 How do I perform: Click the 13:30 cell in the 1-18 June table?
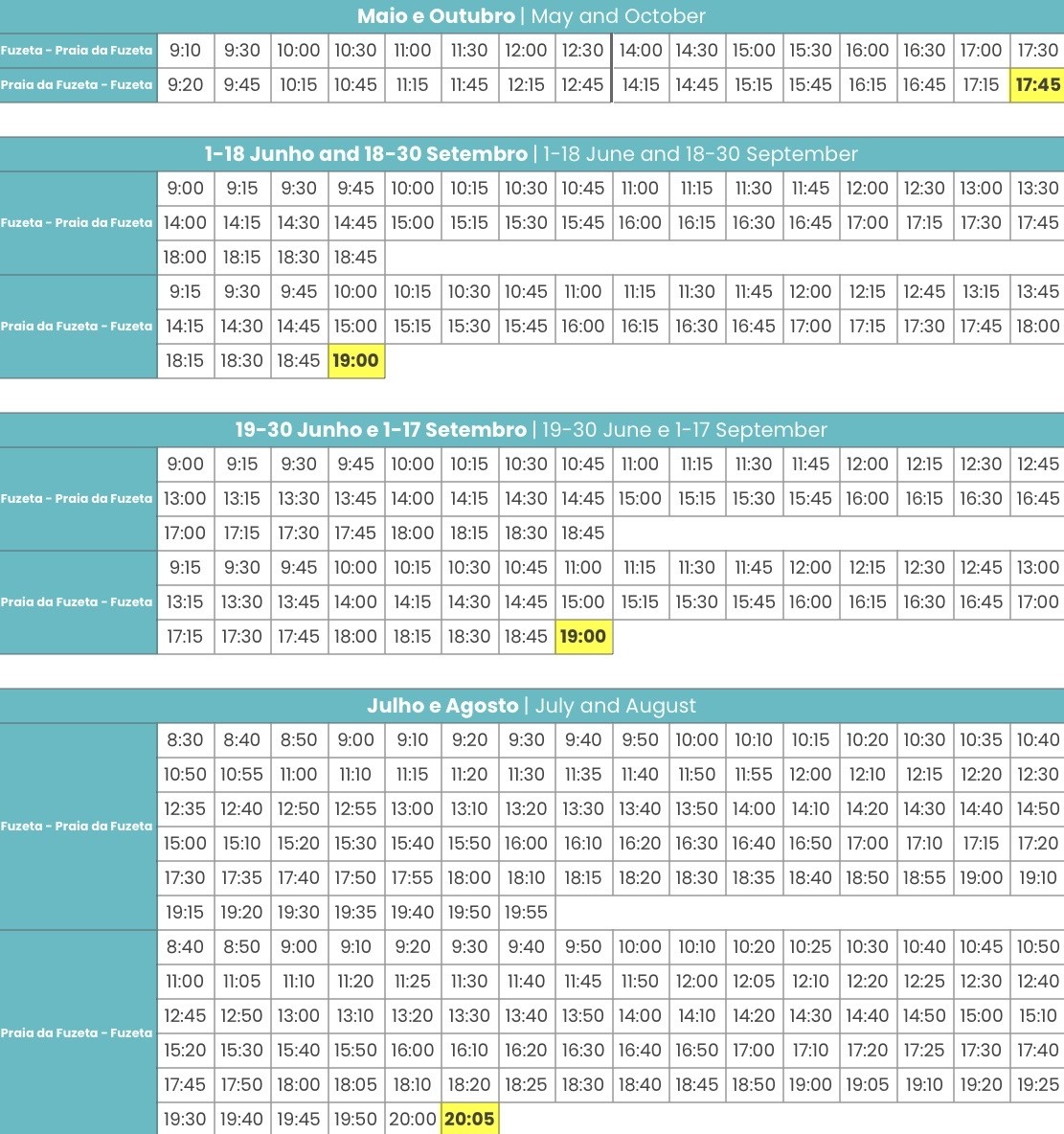tap(1037, 188)
